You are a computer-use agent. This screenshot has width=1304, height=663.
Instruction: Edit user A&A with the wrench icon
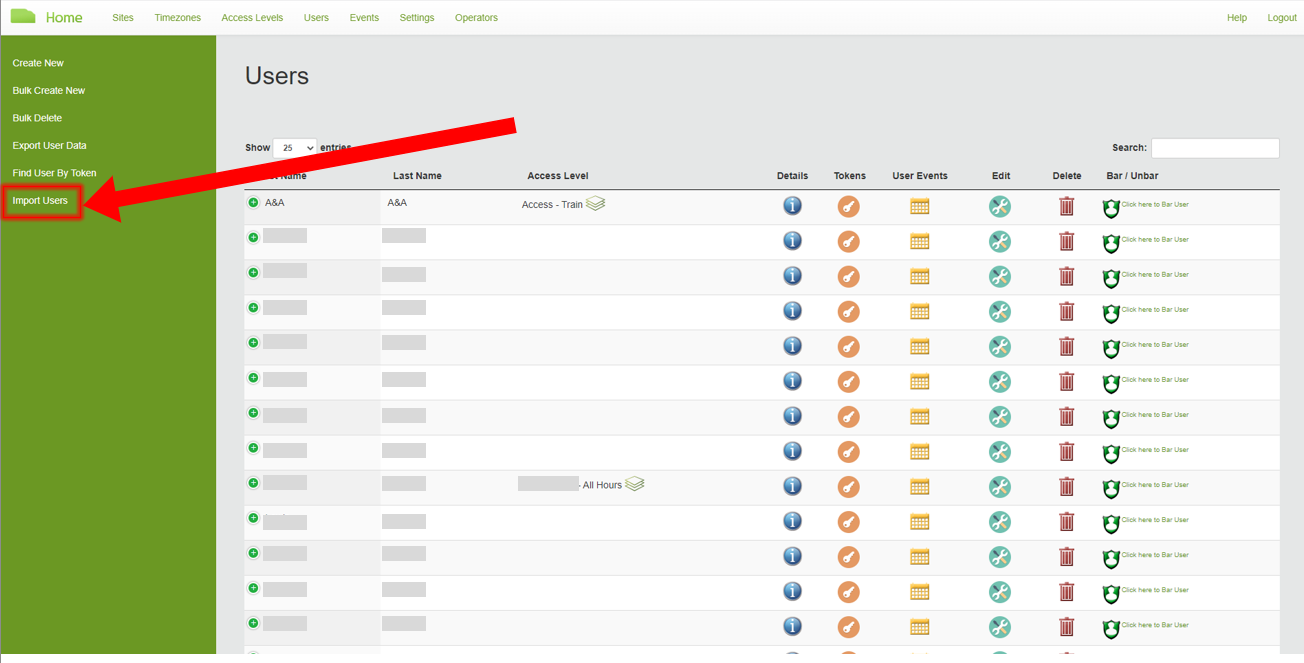click(x=999, y=206)
